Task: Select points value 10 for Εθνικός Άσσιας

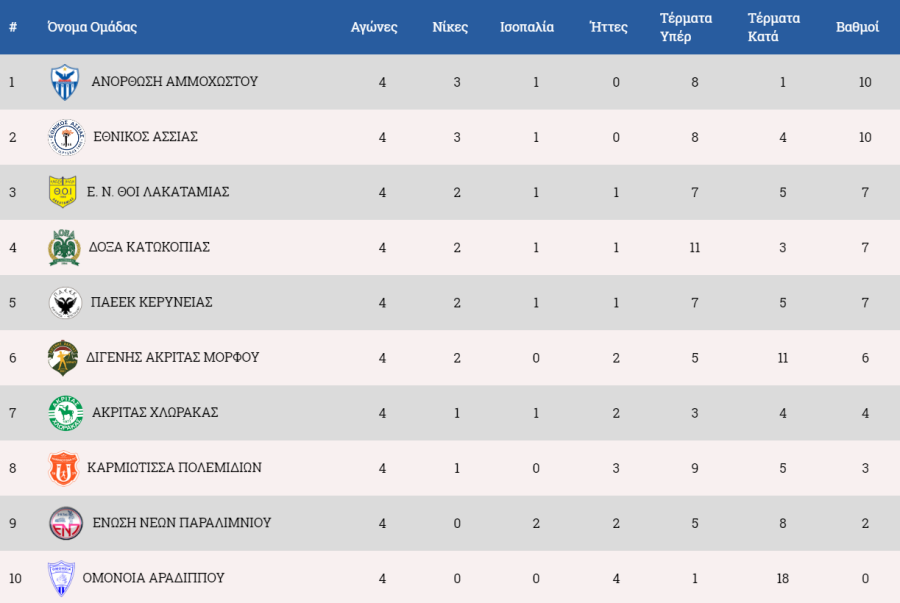Action: 865,137
